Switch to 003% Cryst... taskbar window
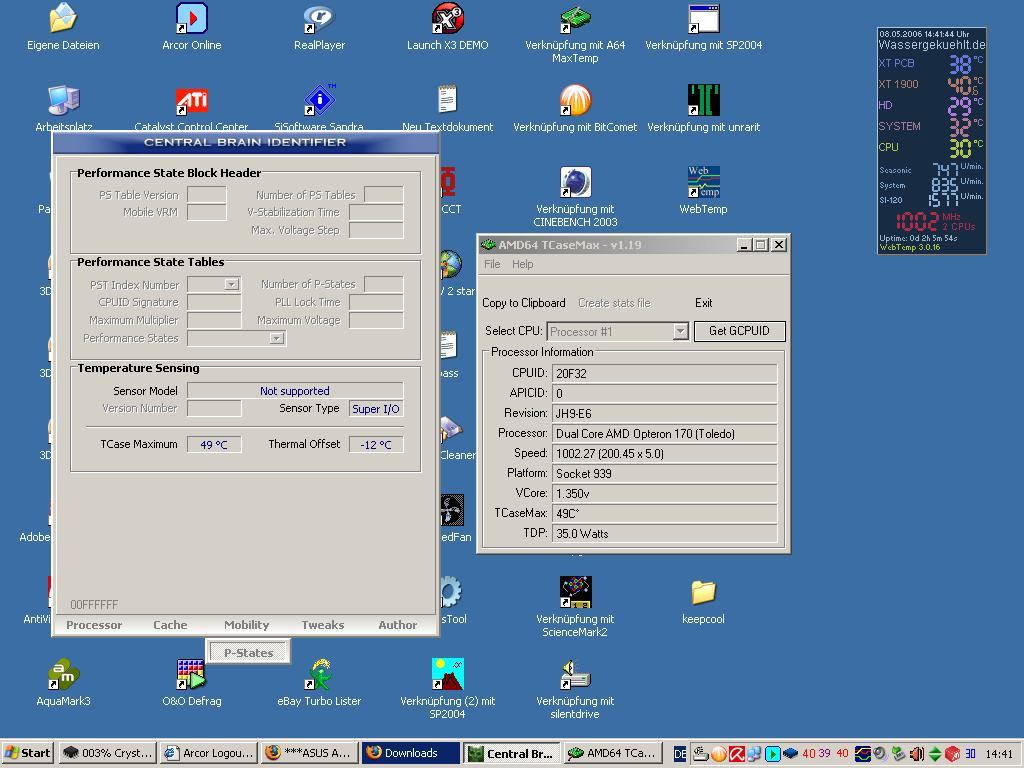1024x768 pixels. pos(108,753)
